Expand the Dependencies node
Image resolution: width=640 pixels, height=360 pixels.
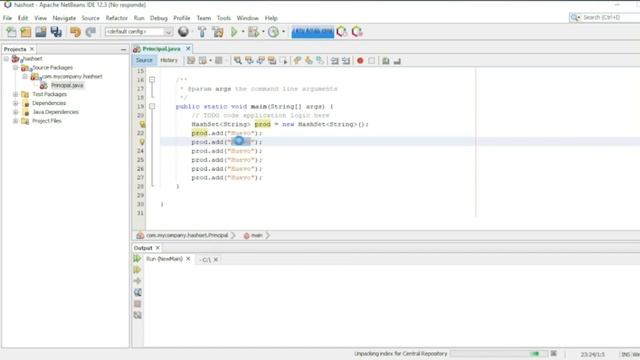16,103
